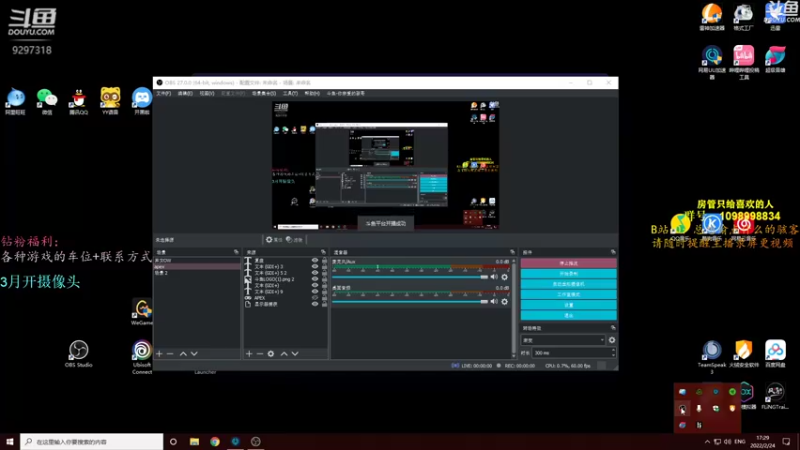Pop out the Sources dock panel
This screenshot has height=450, width=800.
click(323, 252)
